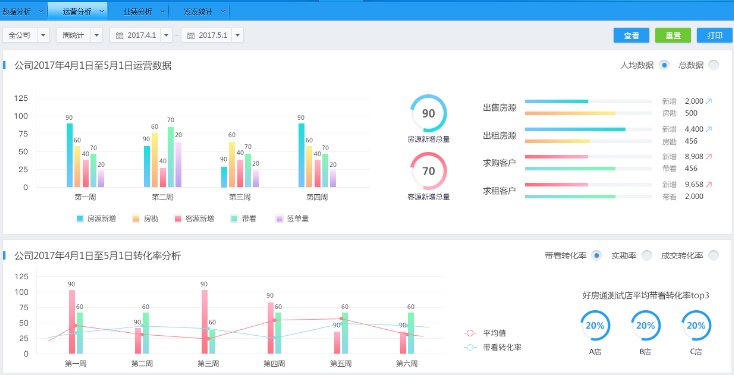The image size is (734, 375).
Task: Click the 出售房源 row label
Action: pyautogui.click(x=499, y=108)
